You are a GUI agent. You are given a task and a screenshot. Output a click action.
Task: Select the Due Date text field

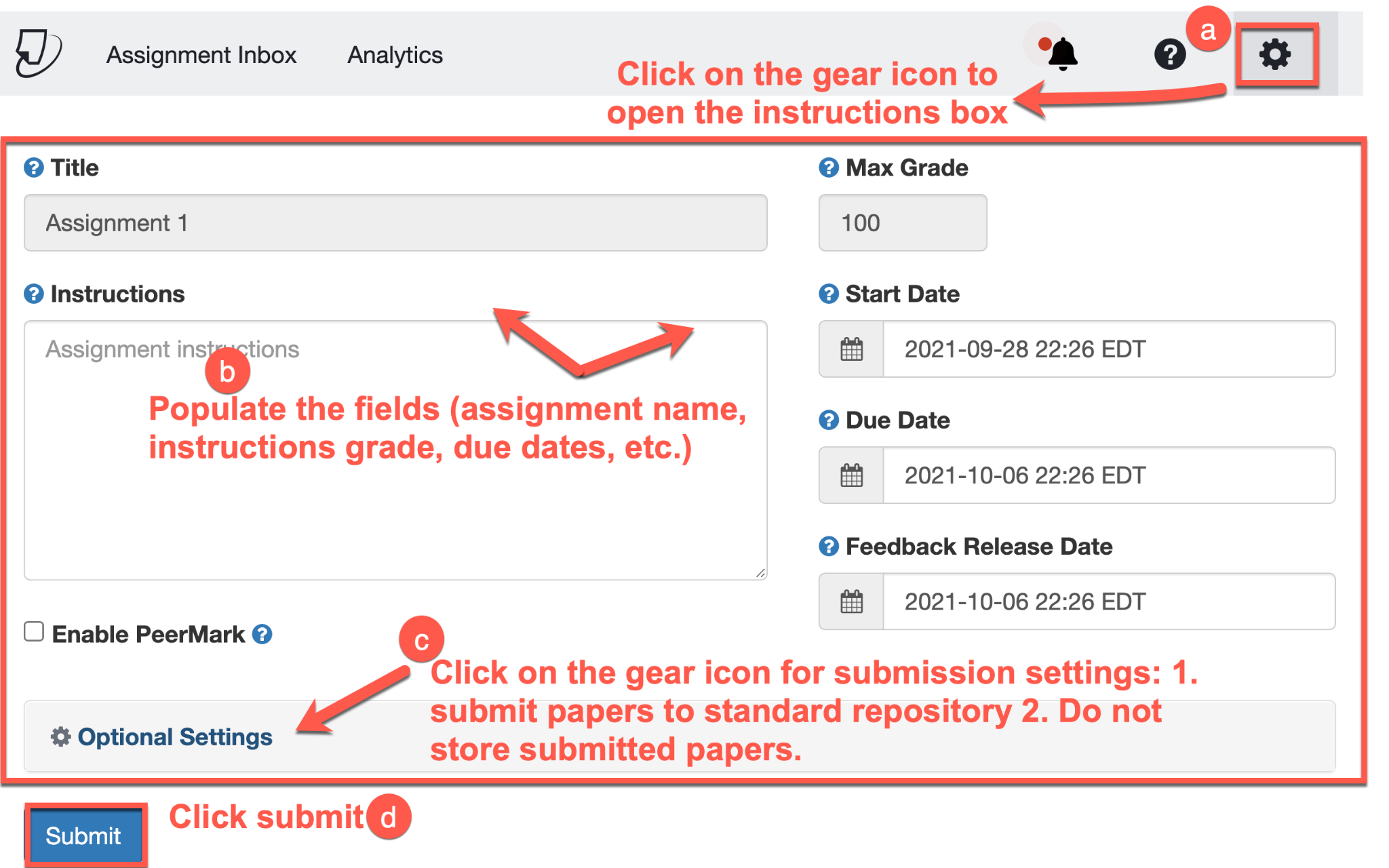1108,475
